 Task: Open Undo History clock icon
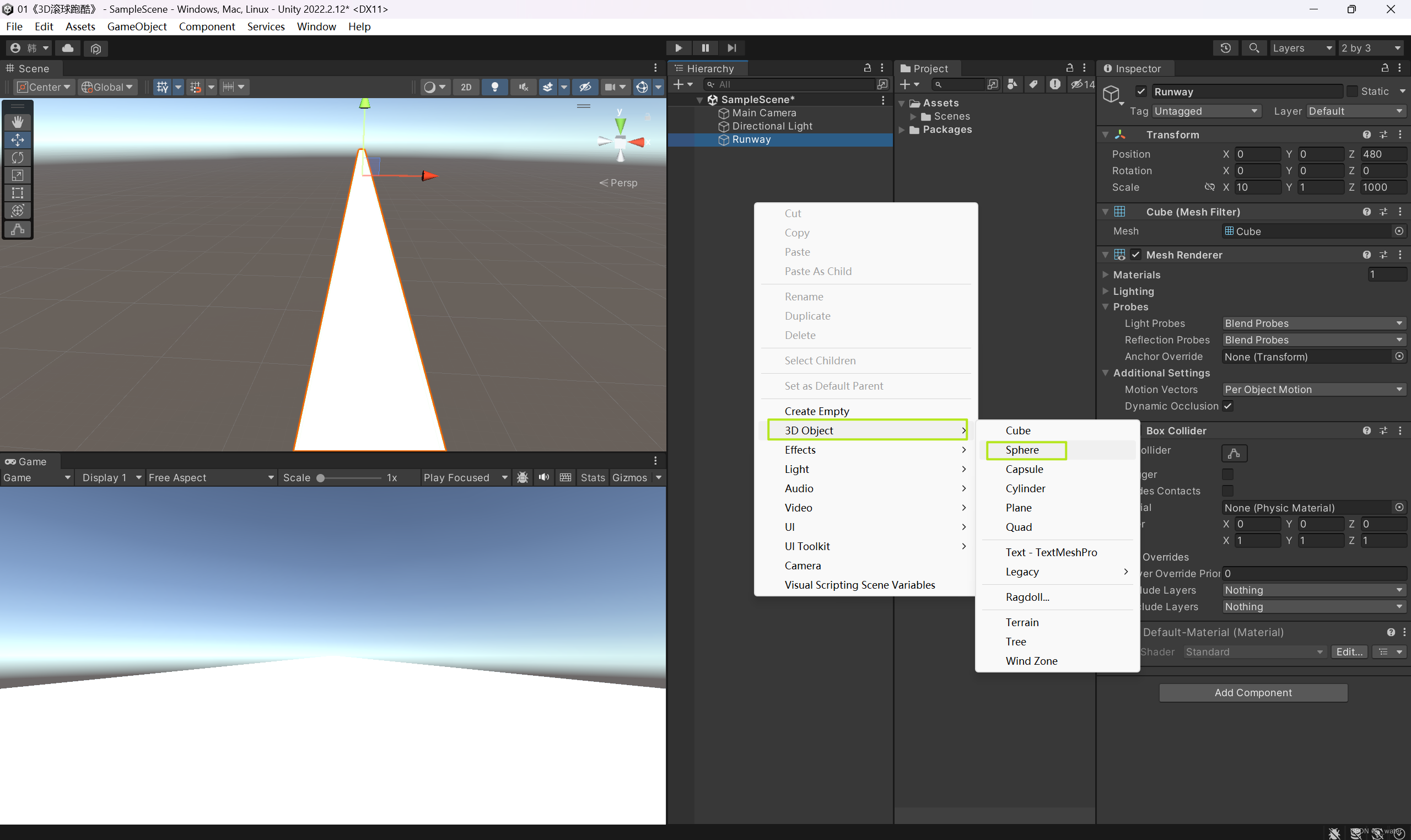coord(1225,48)
